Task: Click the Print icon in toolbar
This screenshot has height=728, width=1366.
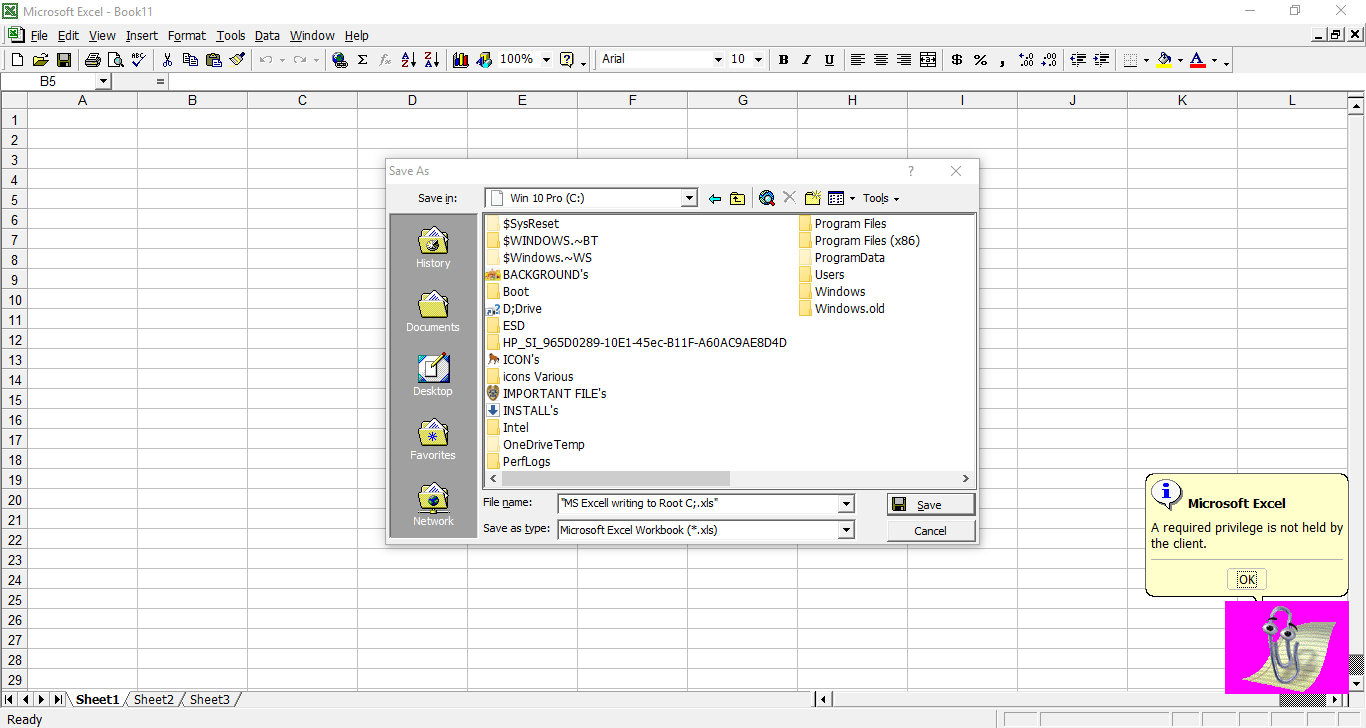Action: coord(93,60)
